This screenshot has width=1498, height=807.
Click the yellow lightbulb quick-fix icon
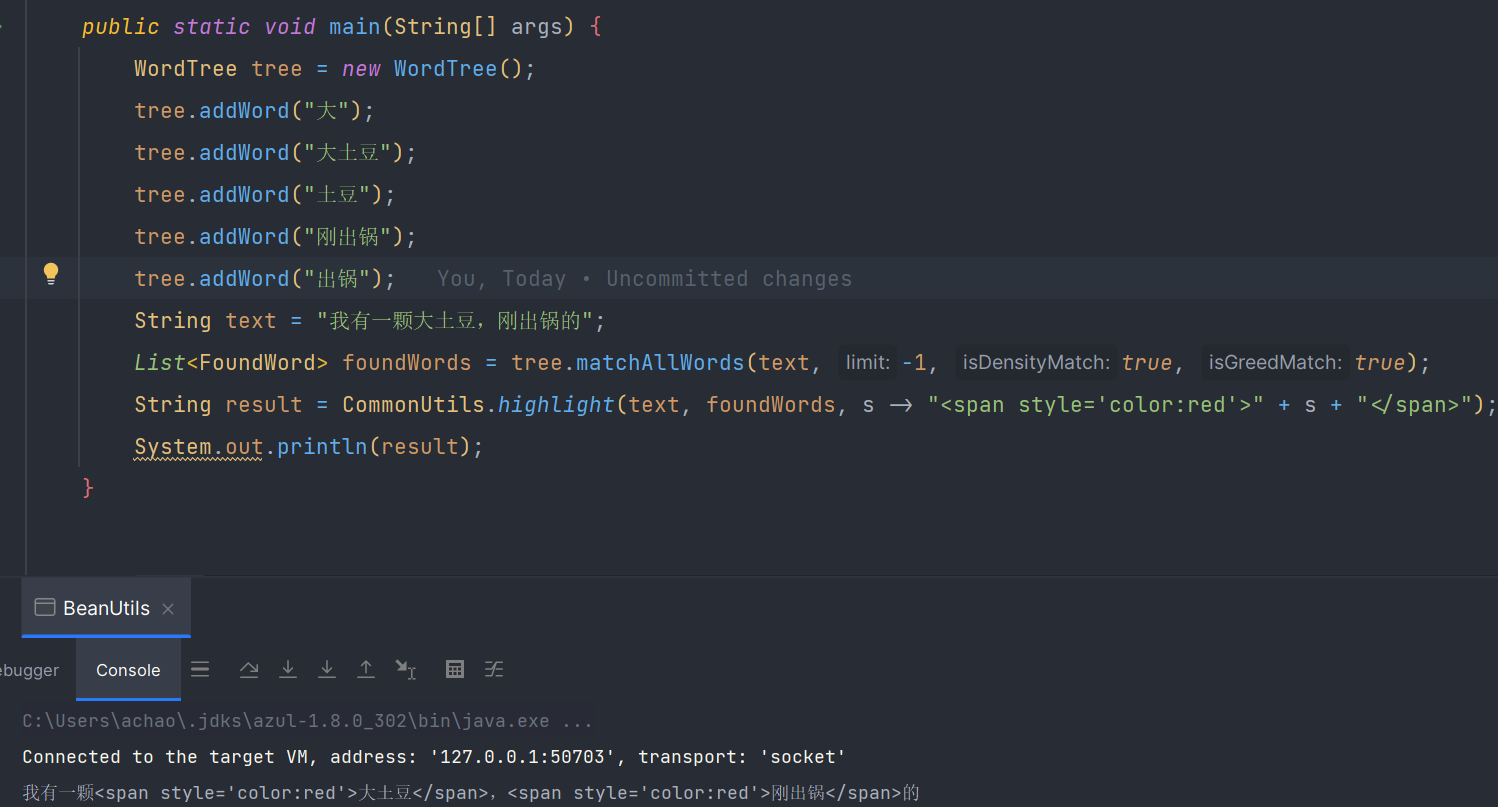point(51,274)
